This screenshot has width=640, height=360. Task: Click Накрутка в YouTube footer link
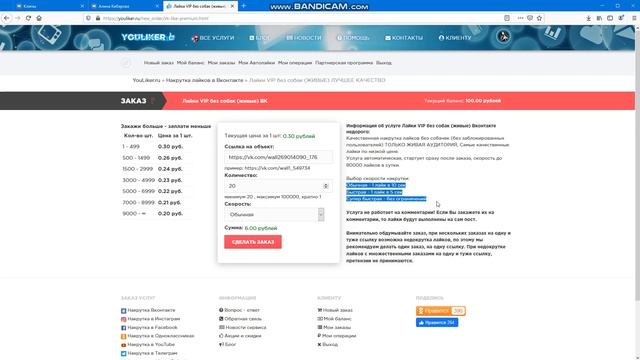[x=151, y=344]
